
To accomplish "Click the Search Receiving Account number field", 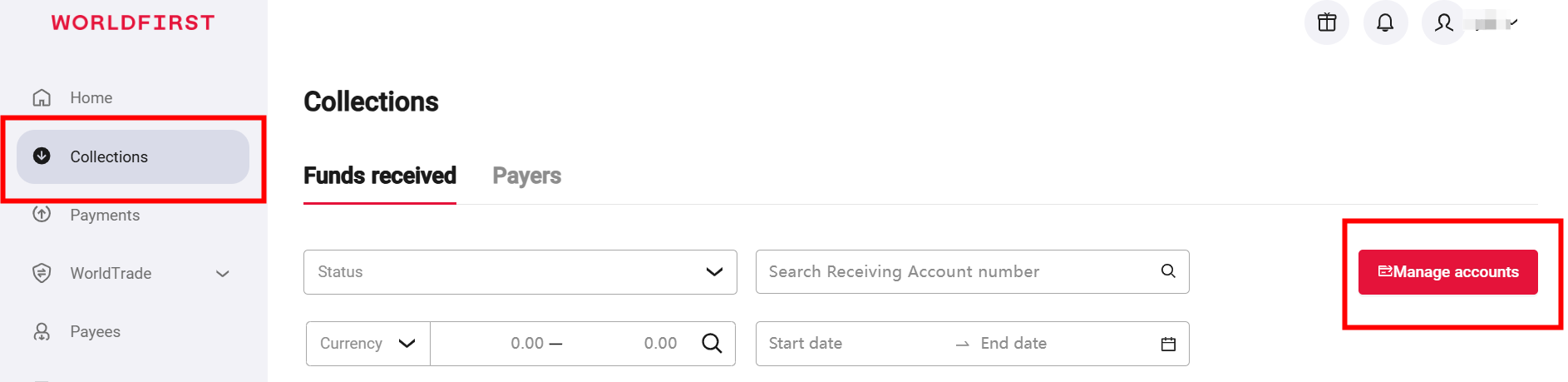I will click(x=956, y=272).
